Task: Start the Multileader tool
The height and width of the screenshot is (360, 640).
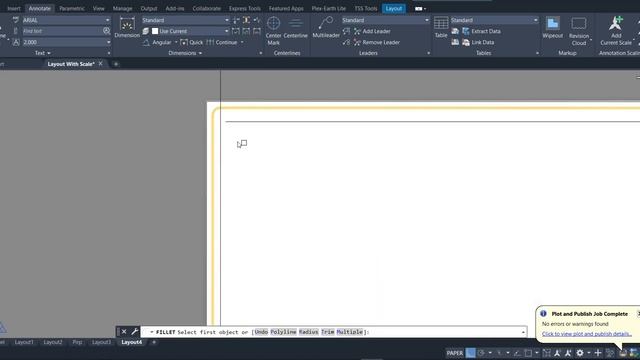Action: [326, 28]
